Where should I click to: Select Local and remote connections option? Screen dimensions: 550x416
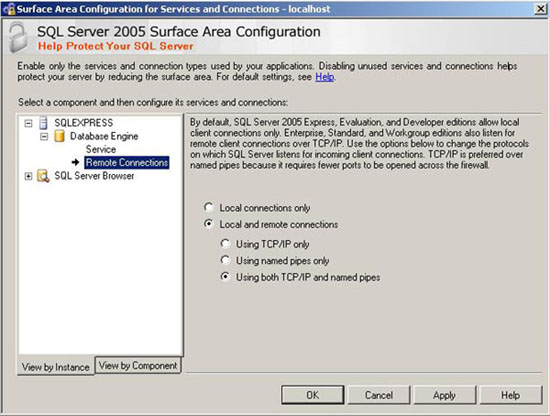[209, 224]
